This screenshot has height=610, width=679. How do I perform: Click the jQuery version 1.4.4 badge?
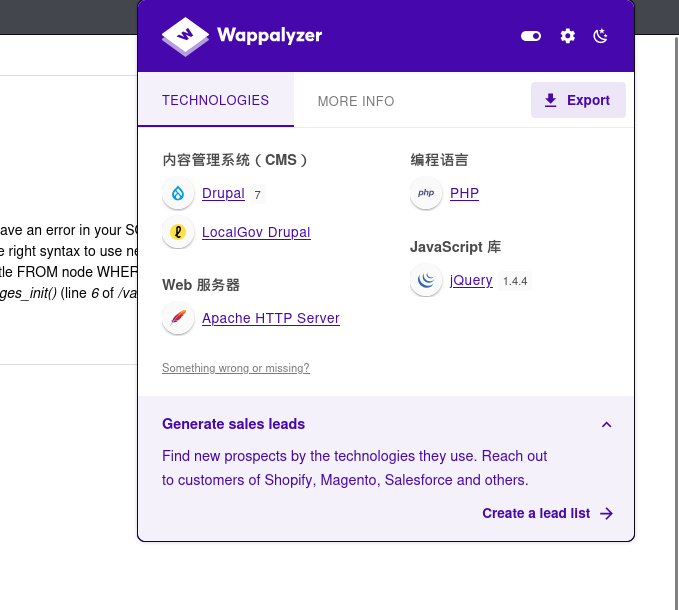coord(515,281)
